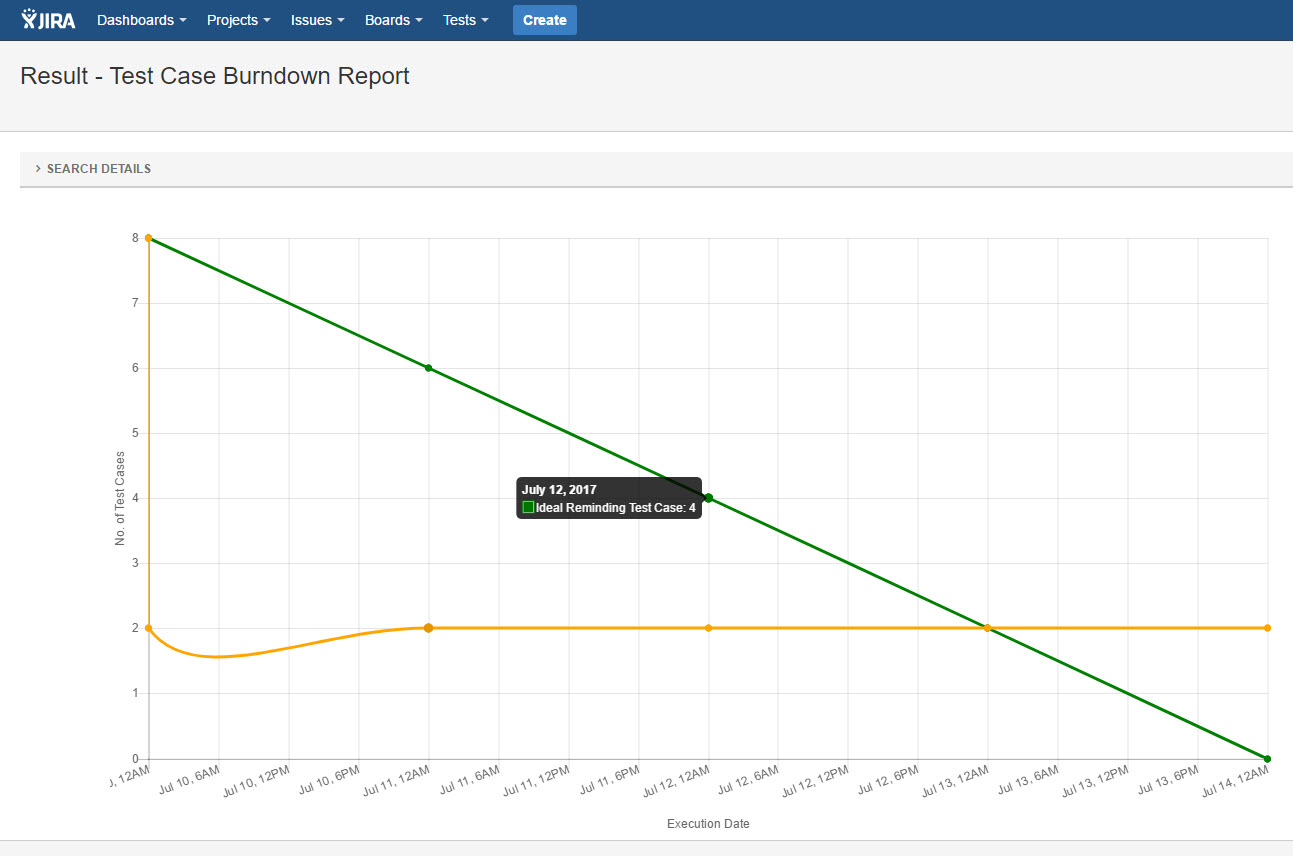Image resolution: width=1293 pixels, height=856 pixels.
Task: Open the Issues dropdown menu
Action: pyautogui.click(x=317, y=20)
